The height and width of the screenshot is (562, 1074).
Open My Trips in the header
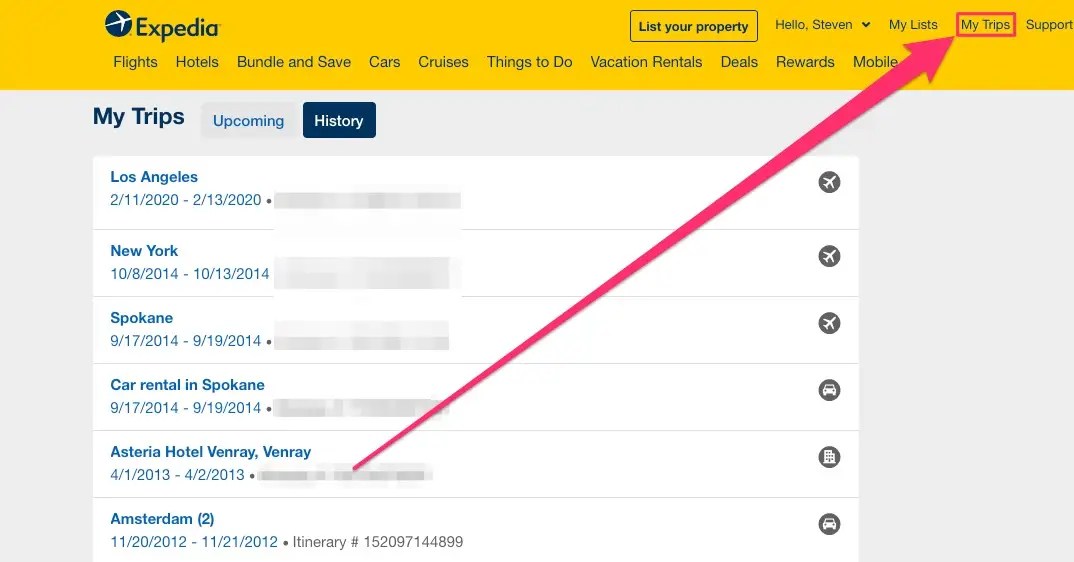(x=985, y=25)
